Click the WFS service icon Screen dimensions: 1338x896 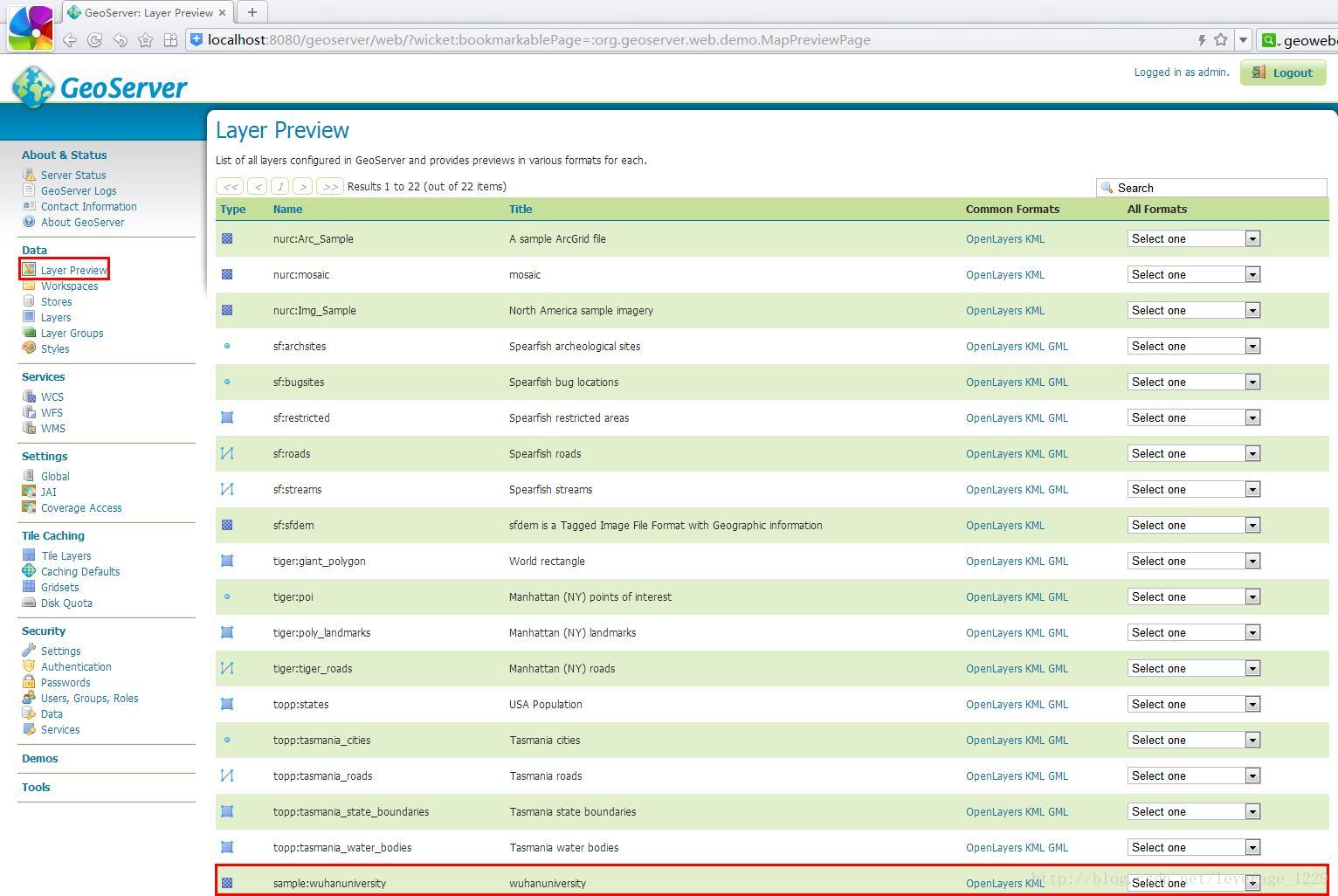pyautogui.click(x=29, y=412)
